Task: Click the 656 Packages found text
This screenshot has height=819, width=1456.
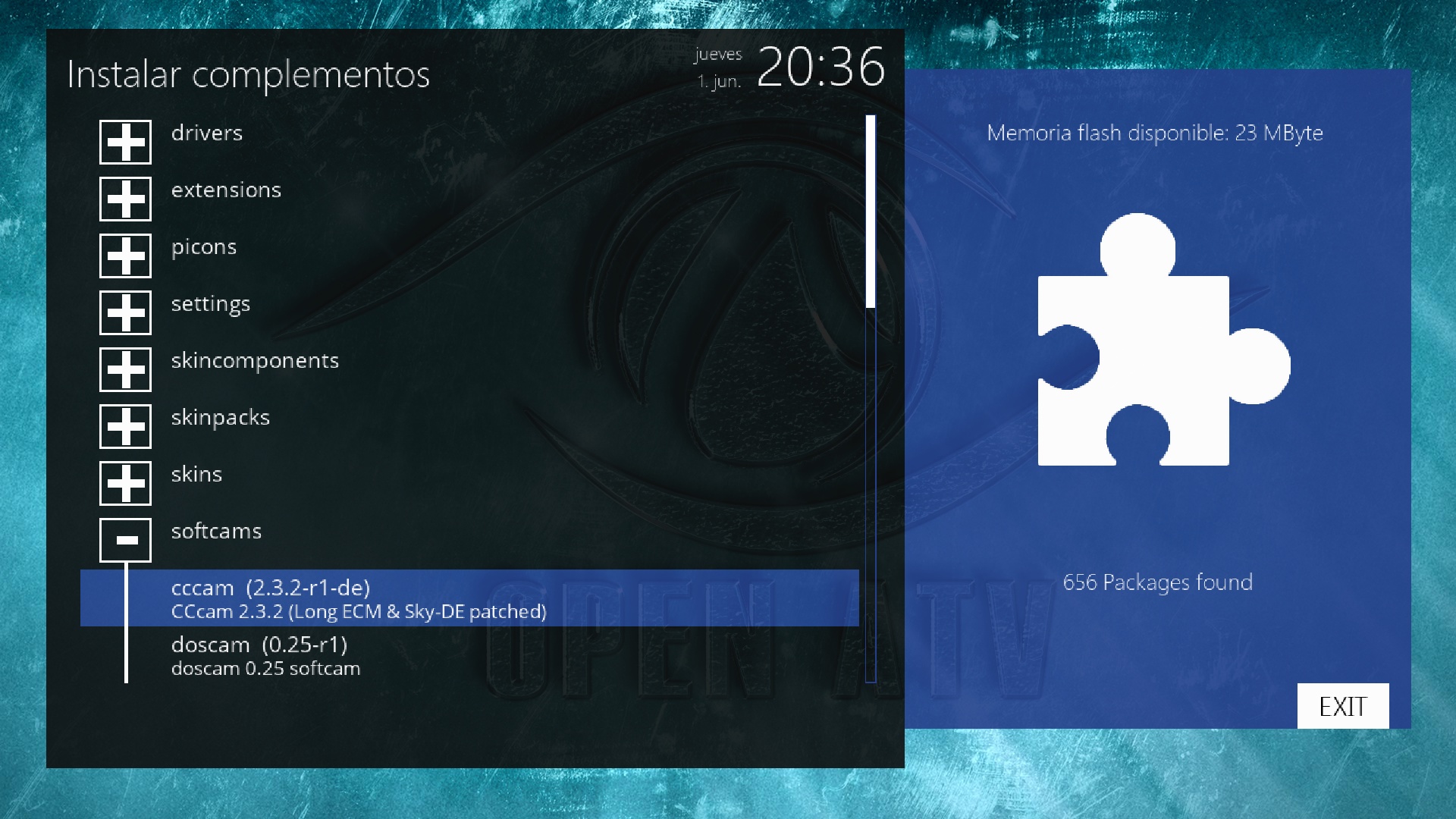Action: (x=1157, y=582)
